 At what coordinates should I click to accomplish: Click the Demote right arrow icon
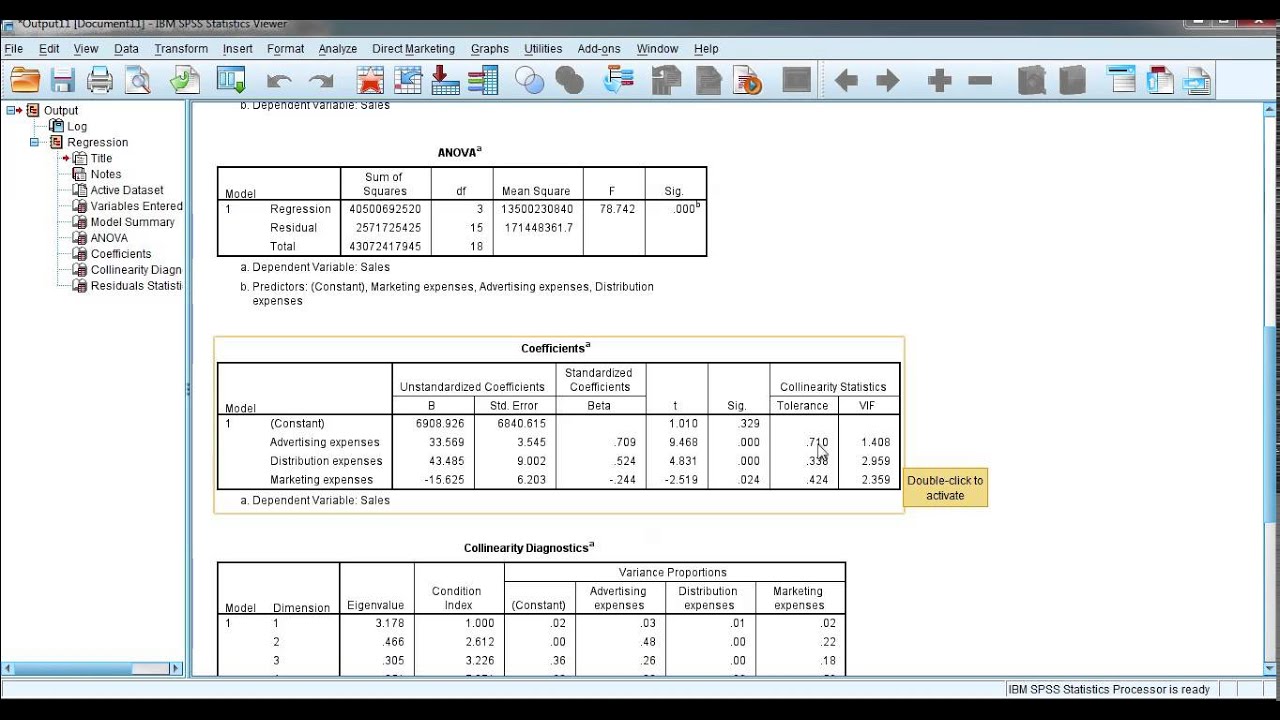pyautogui.click(x=888, y=82)
